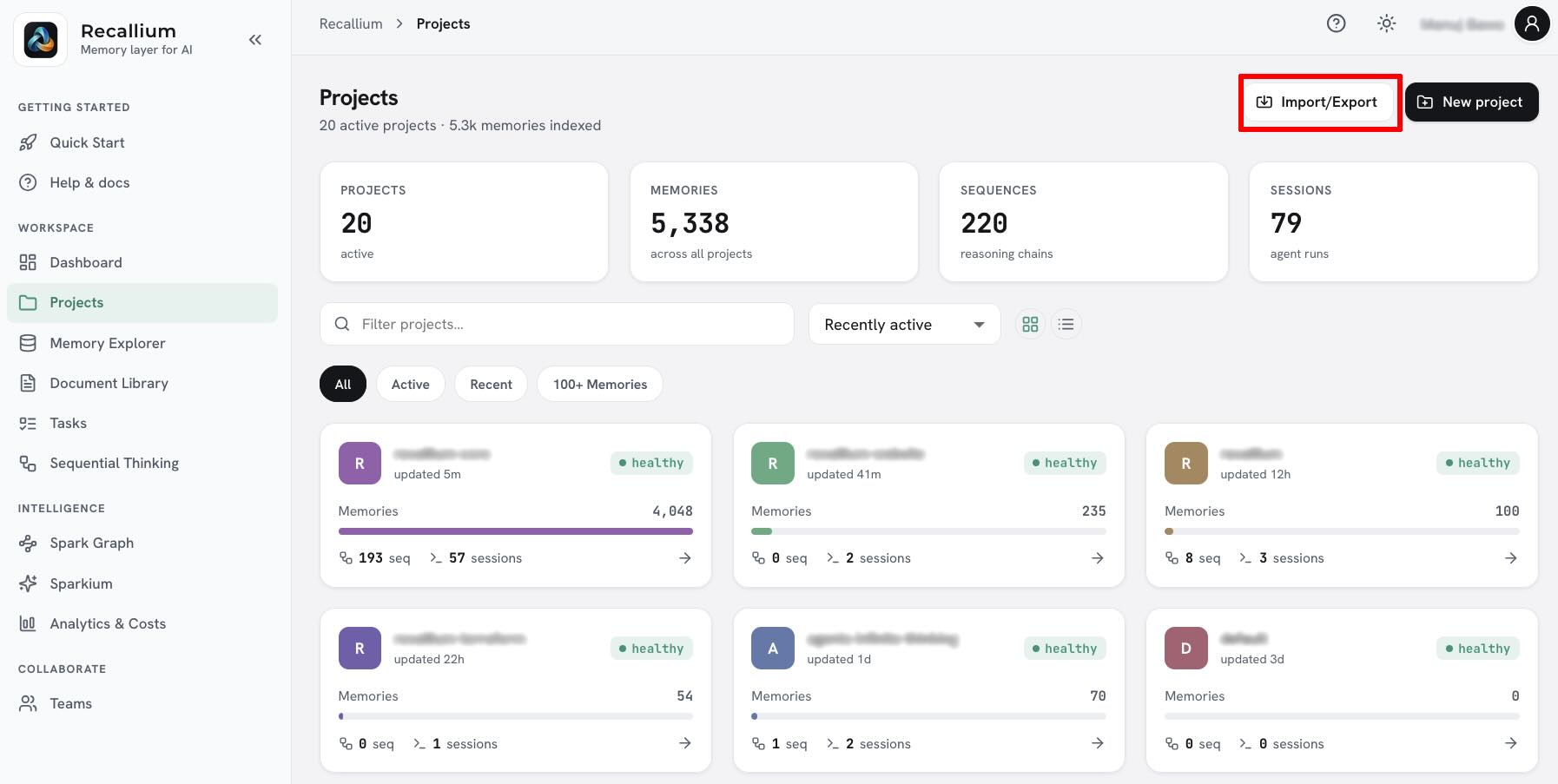
Task: Go to Dashboard in sidebar
Action: [x=142, y=262]
